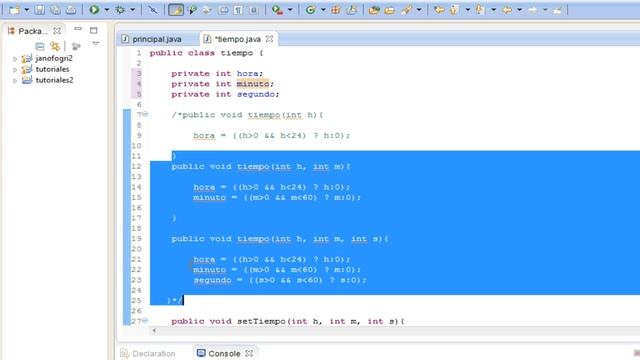Close the Package Explorer view

pos(57,31)
